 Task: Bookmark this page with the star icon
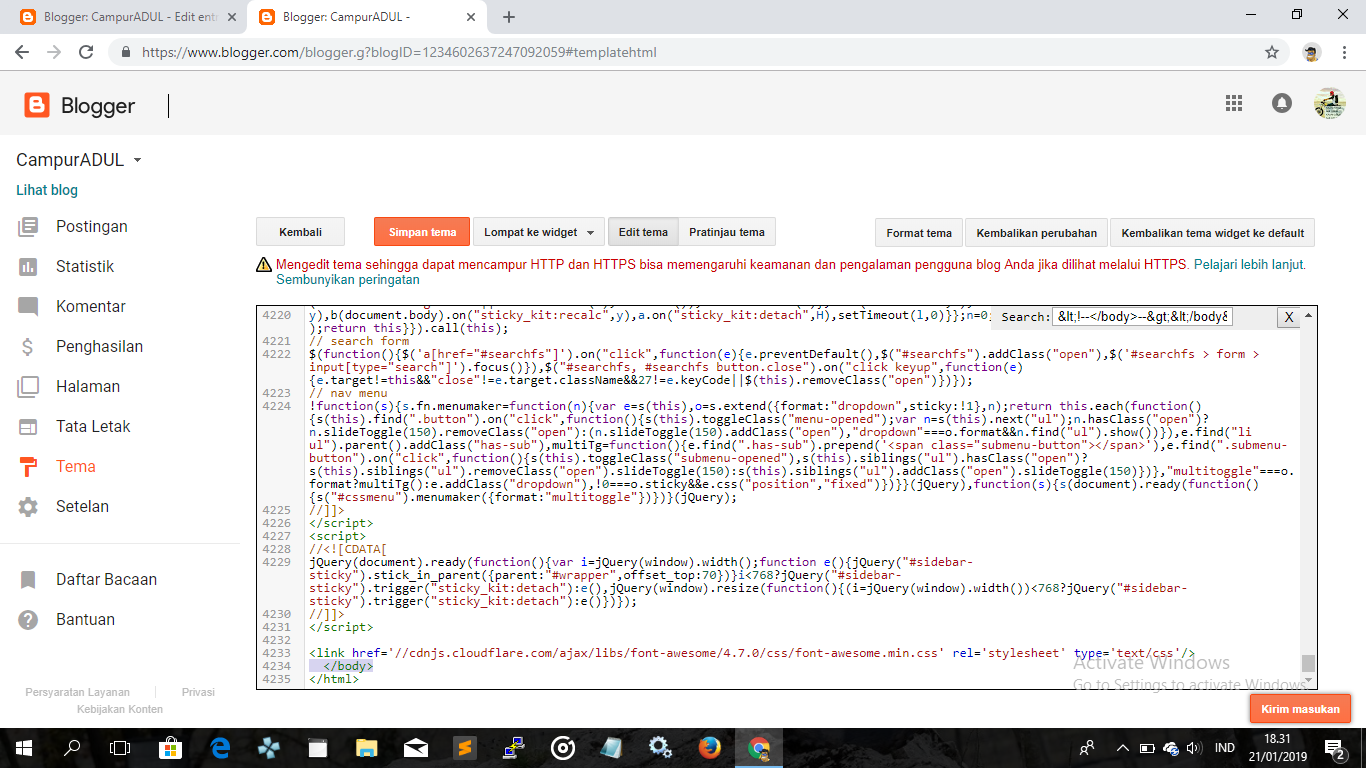point(1272,52)
